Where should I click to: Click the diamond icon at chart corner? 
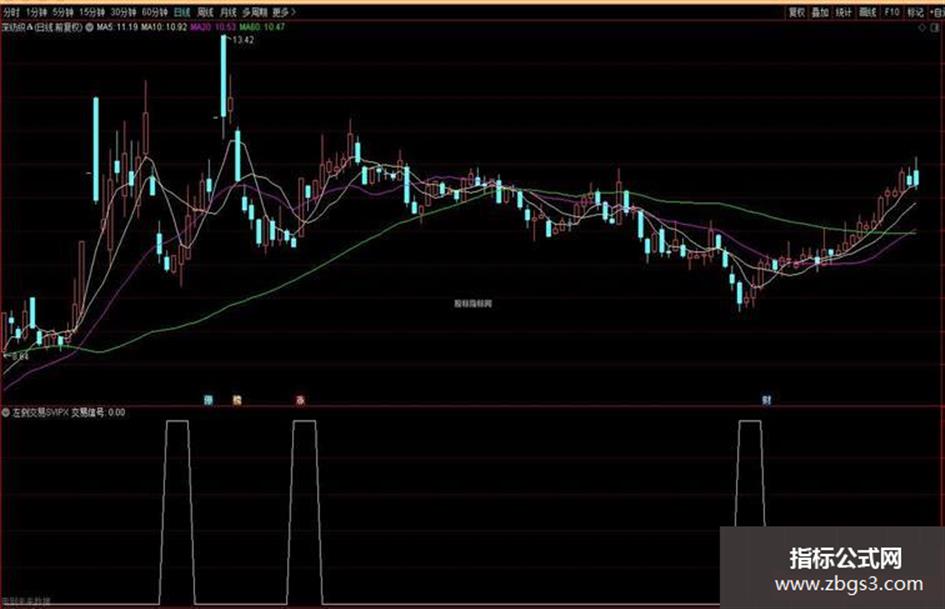tap(922, 28)
